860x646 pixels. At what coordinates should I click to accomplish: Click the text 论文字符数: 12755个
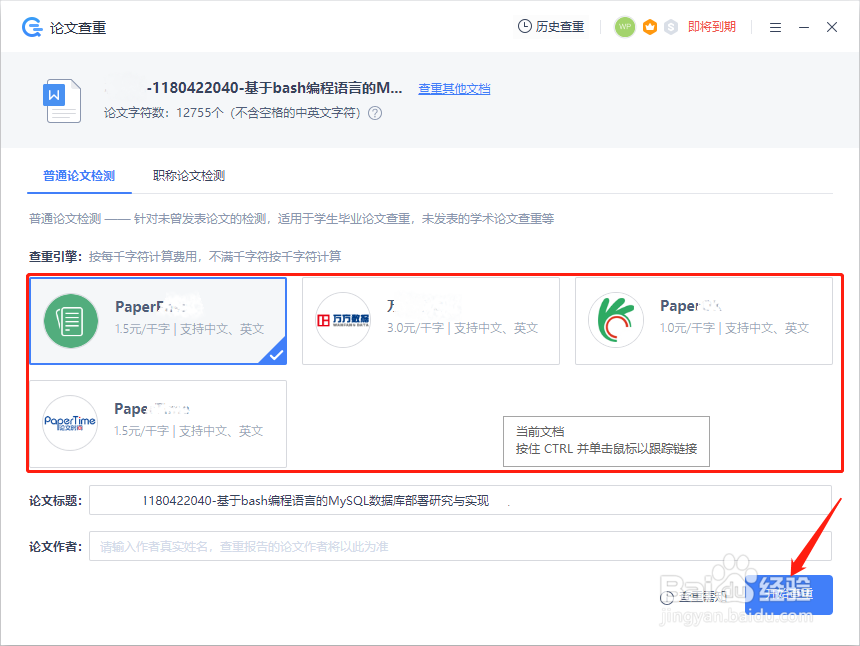(x=163, y=113)
